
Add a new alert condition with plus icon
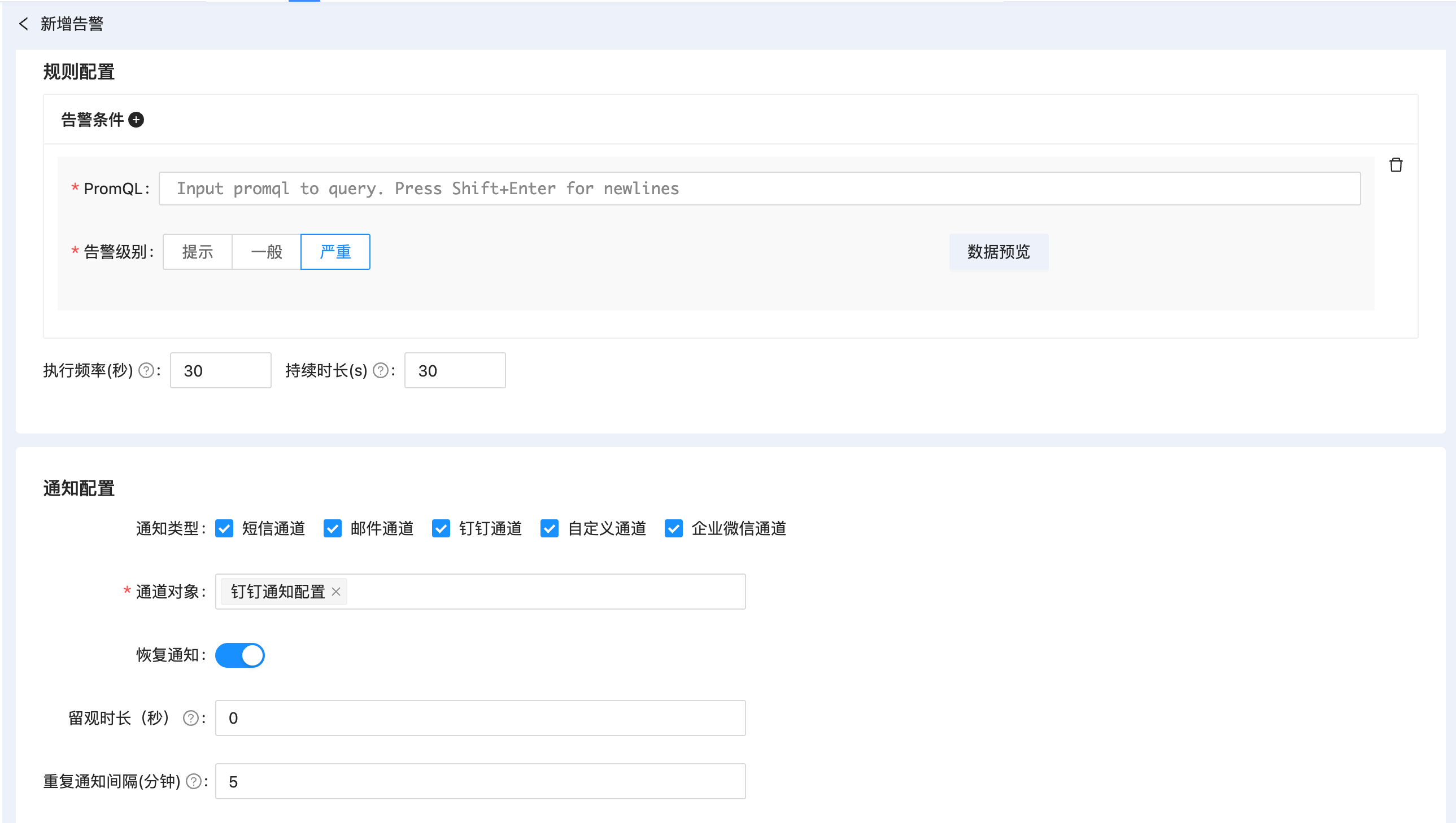136,120
